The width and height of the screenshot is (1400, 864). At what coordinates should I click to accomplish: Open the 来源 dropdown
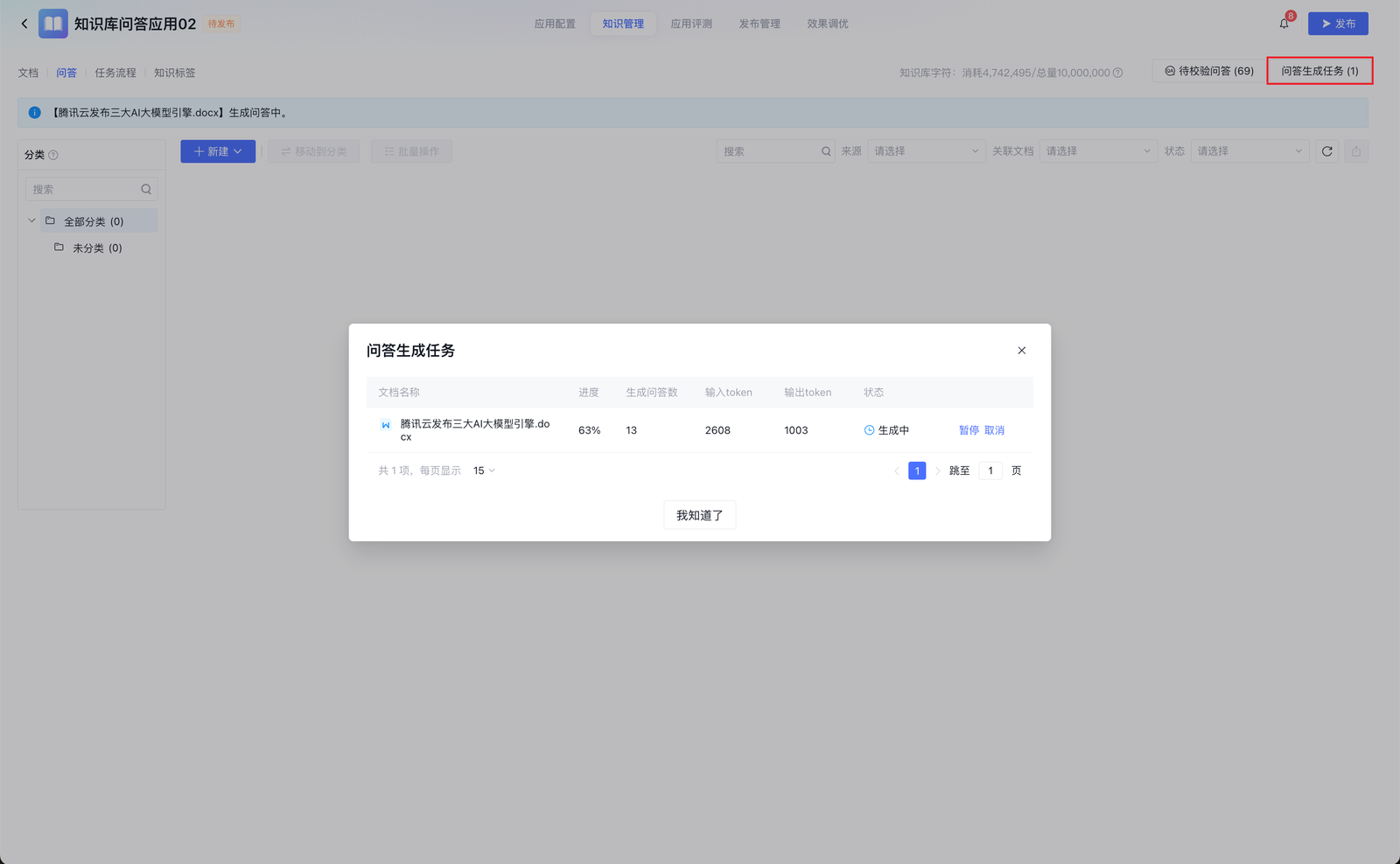tap(926, 151)
